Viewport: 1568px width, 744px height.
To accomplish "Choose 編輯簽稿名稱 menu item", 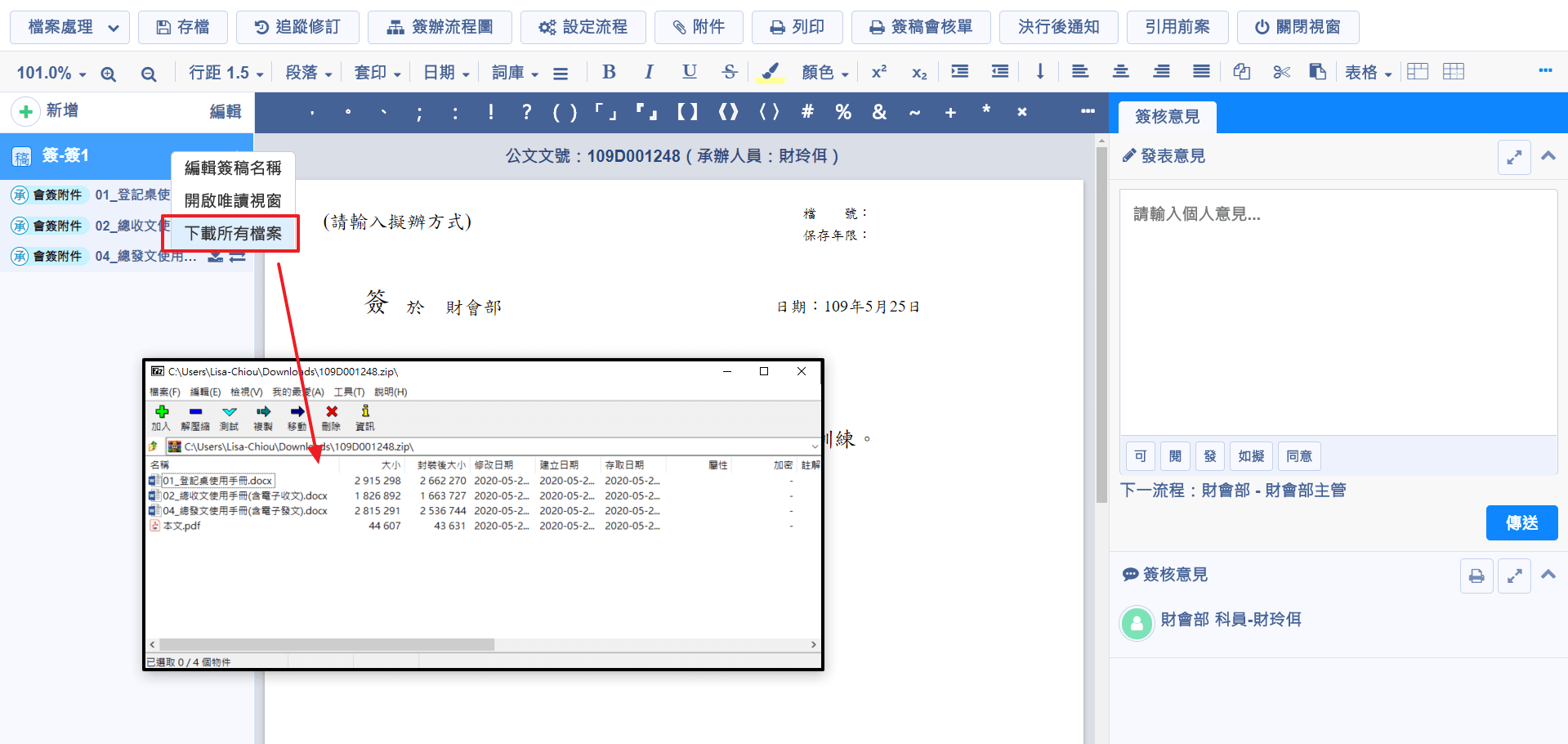I will click(233, 168).
